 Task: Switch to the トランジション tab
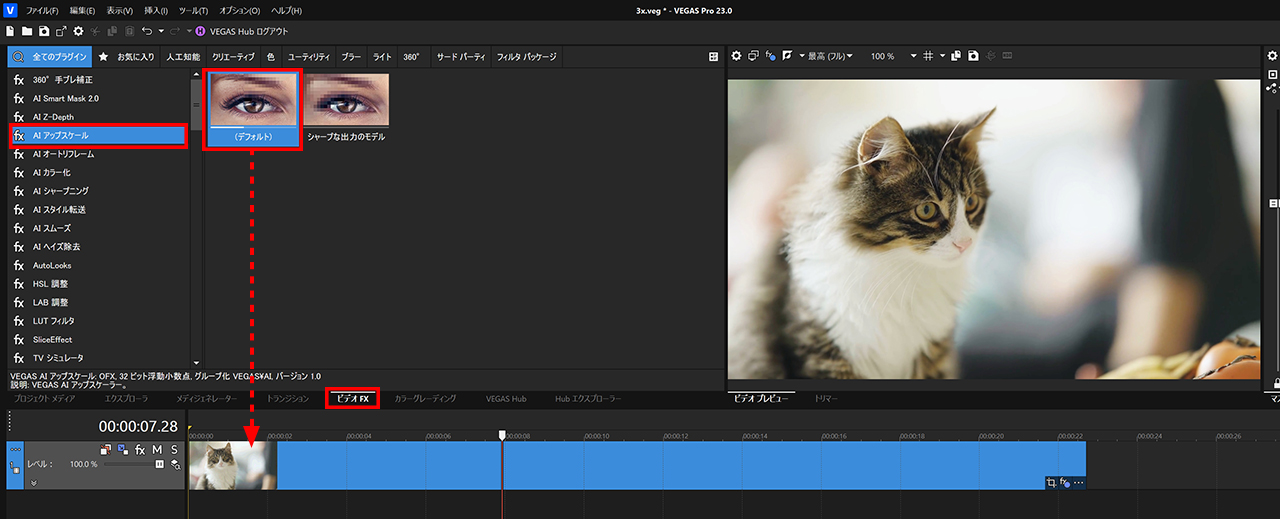pyautogui.click(x=288, y=399)
